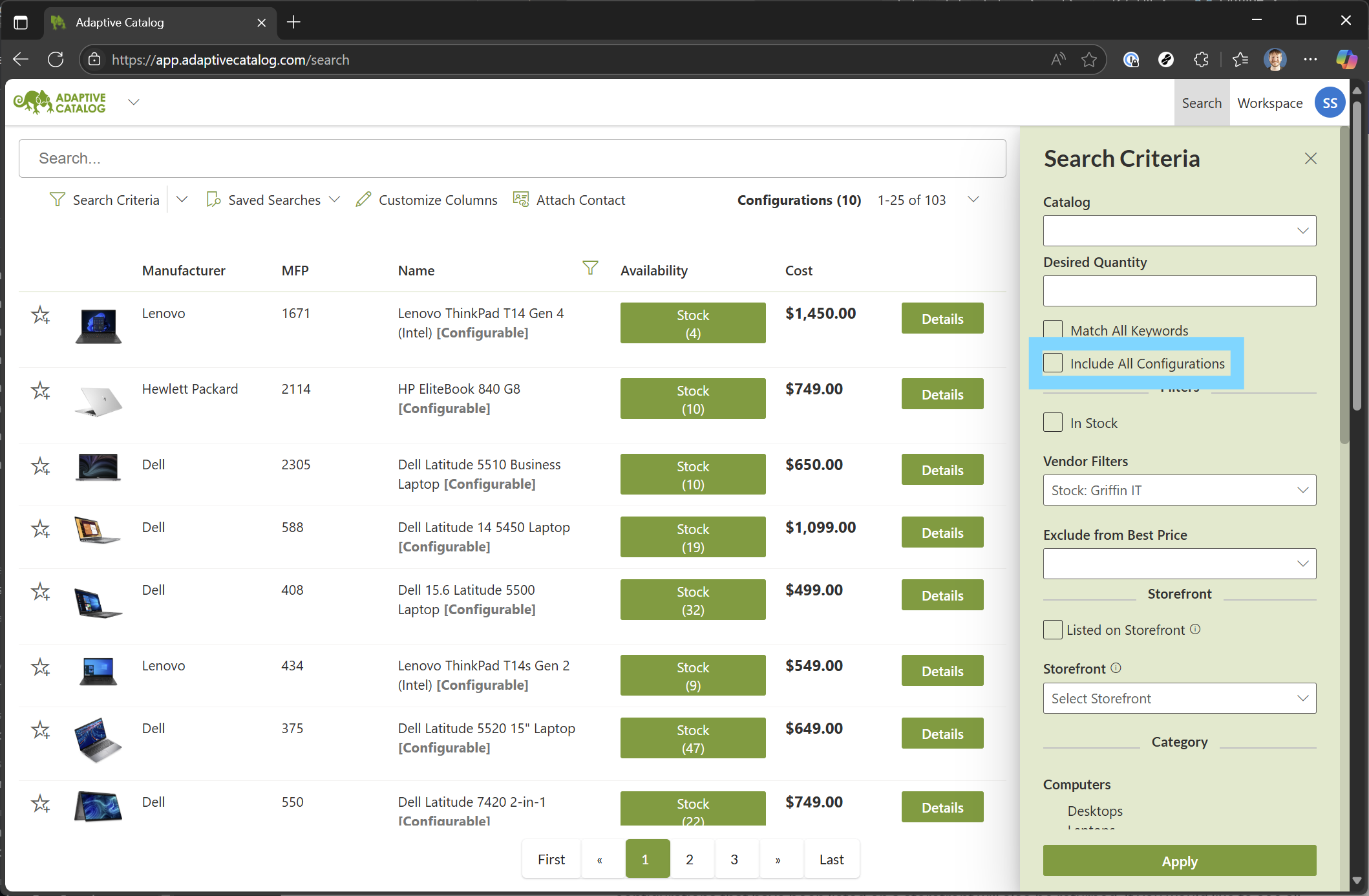Enable Match All Keywords checkbox
Viewport: 1369px width, 896px height.
(1053, 330)
